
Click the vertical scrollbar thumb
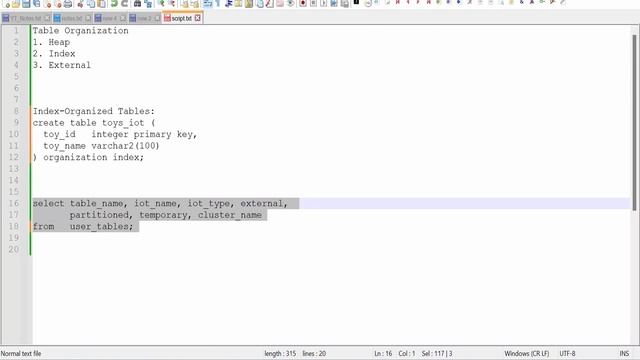tap(634, 122)
